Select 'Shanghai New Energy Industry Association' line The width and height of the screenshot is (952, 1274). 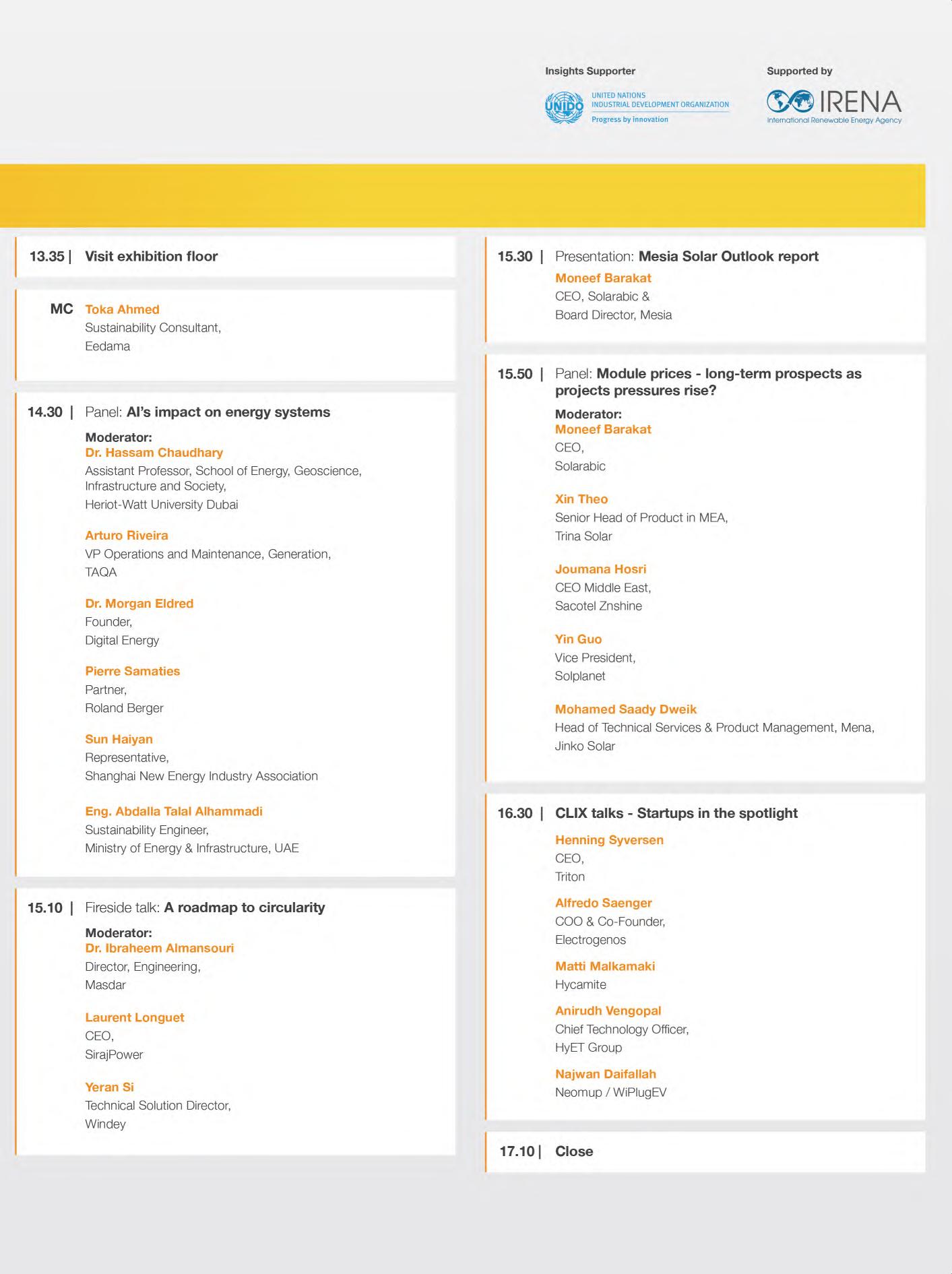[x=201, y=776]
